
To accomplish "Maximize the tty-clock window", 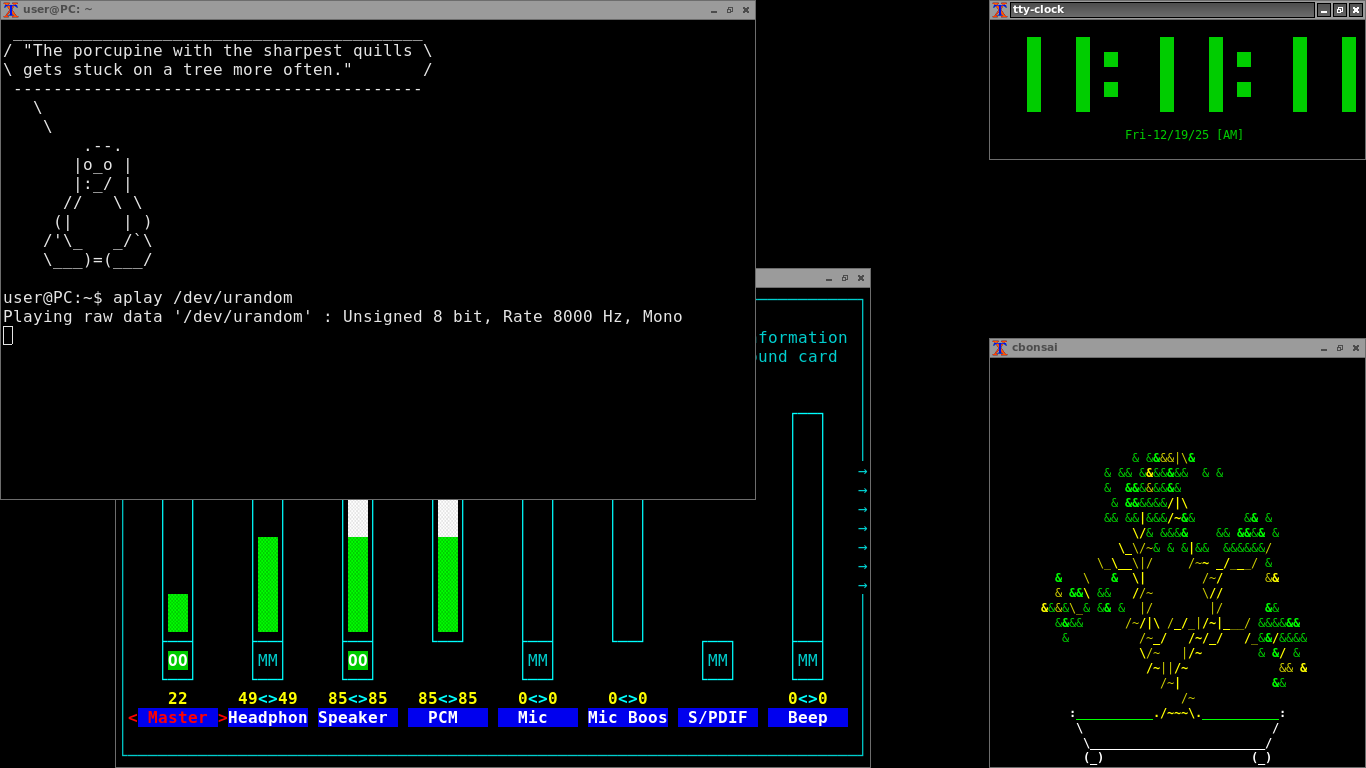I will click(x=1340, y=10).
